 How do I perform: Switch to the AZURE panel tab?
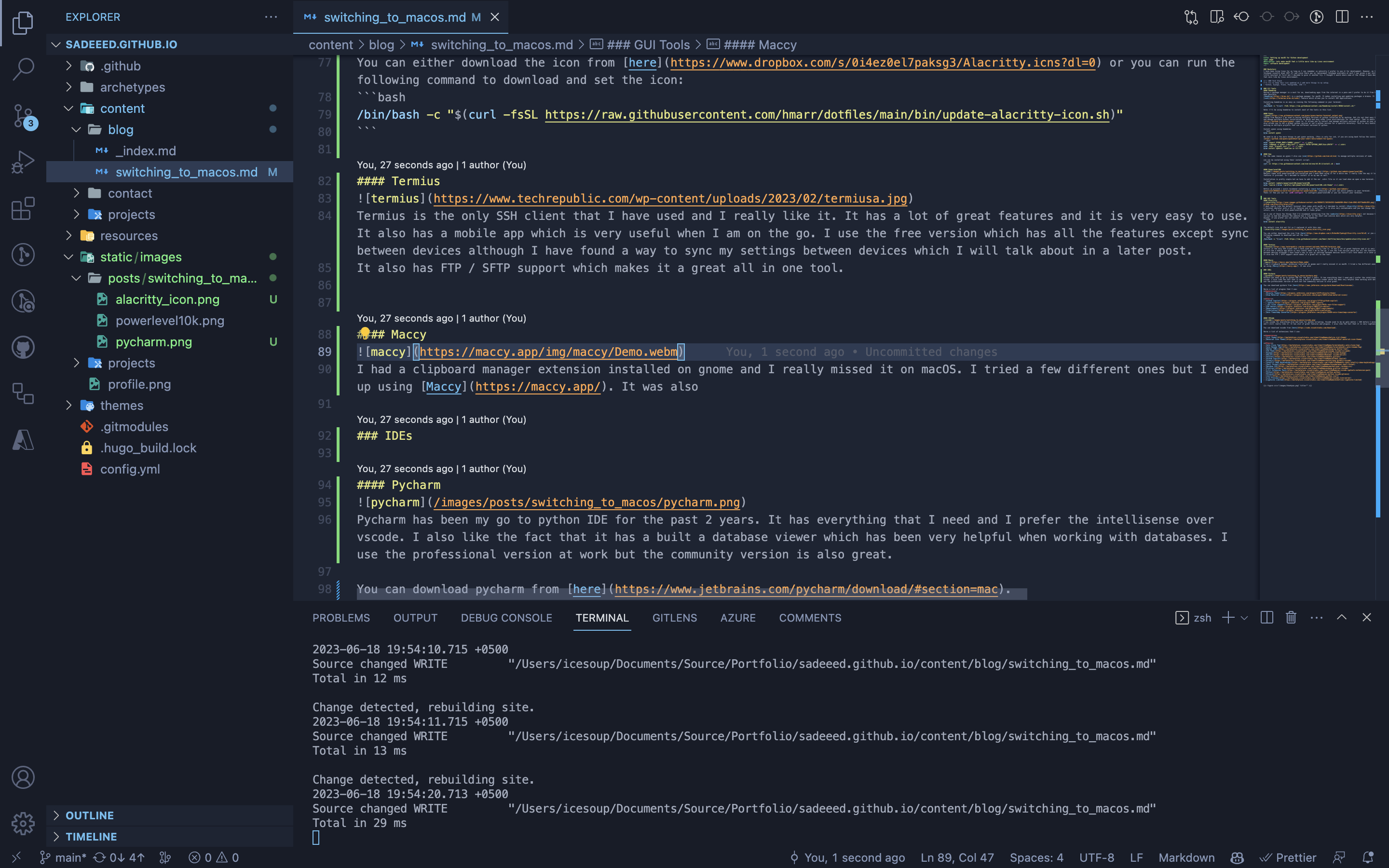[x=737, y=618]
